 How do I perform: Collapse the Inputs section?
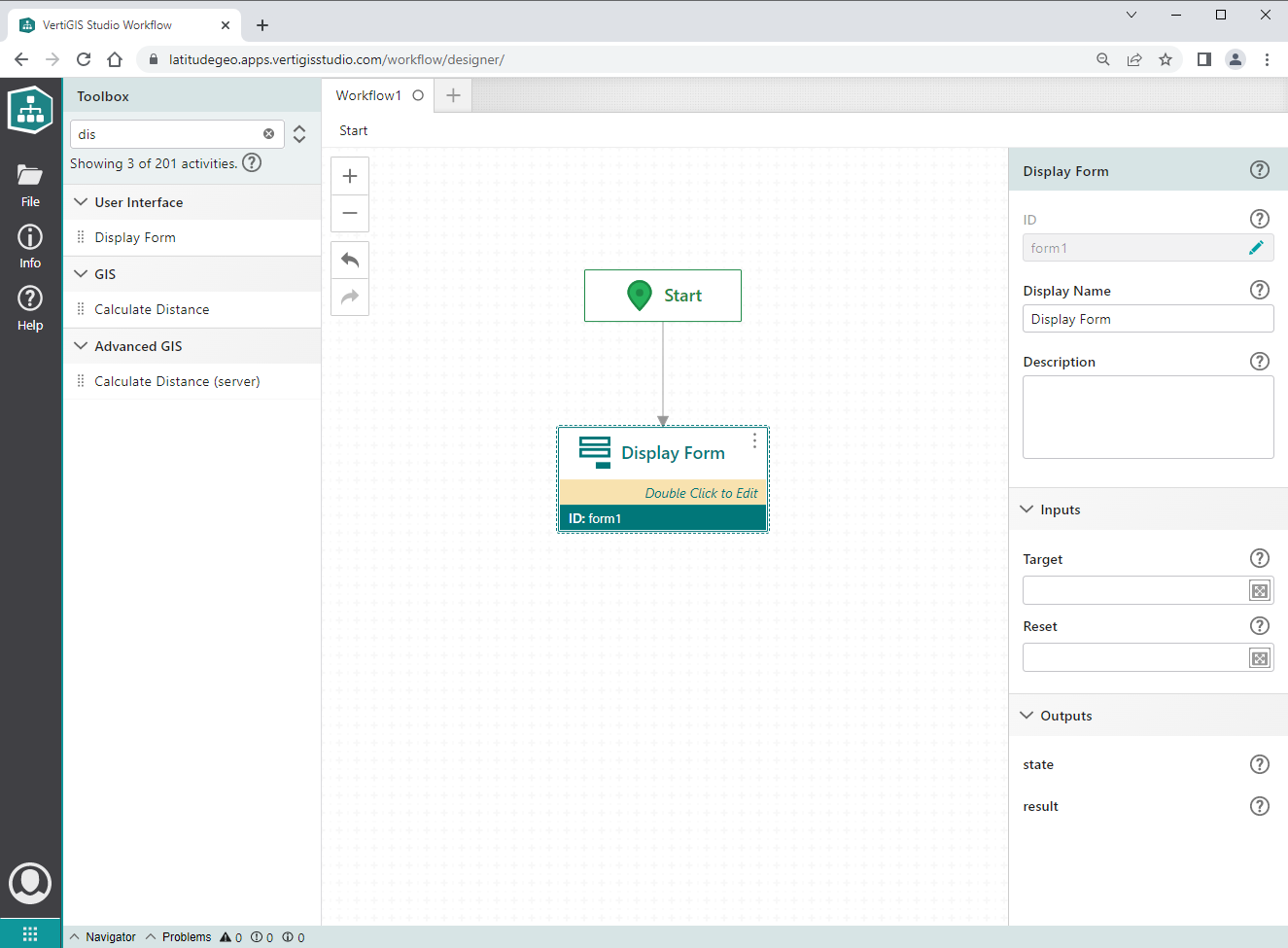coord(1027,509)
